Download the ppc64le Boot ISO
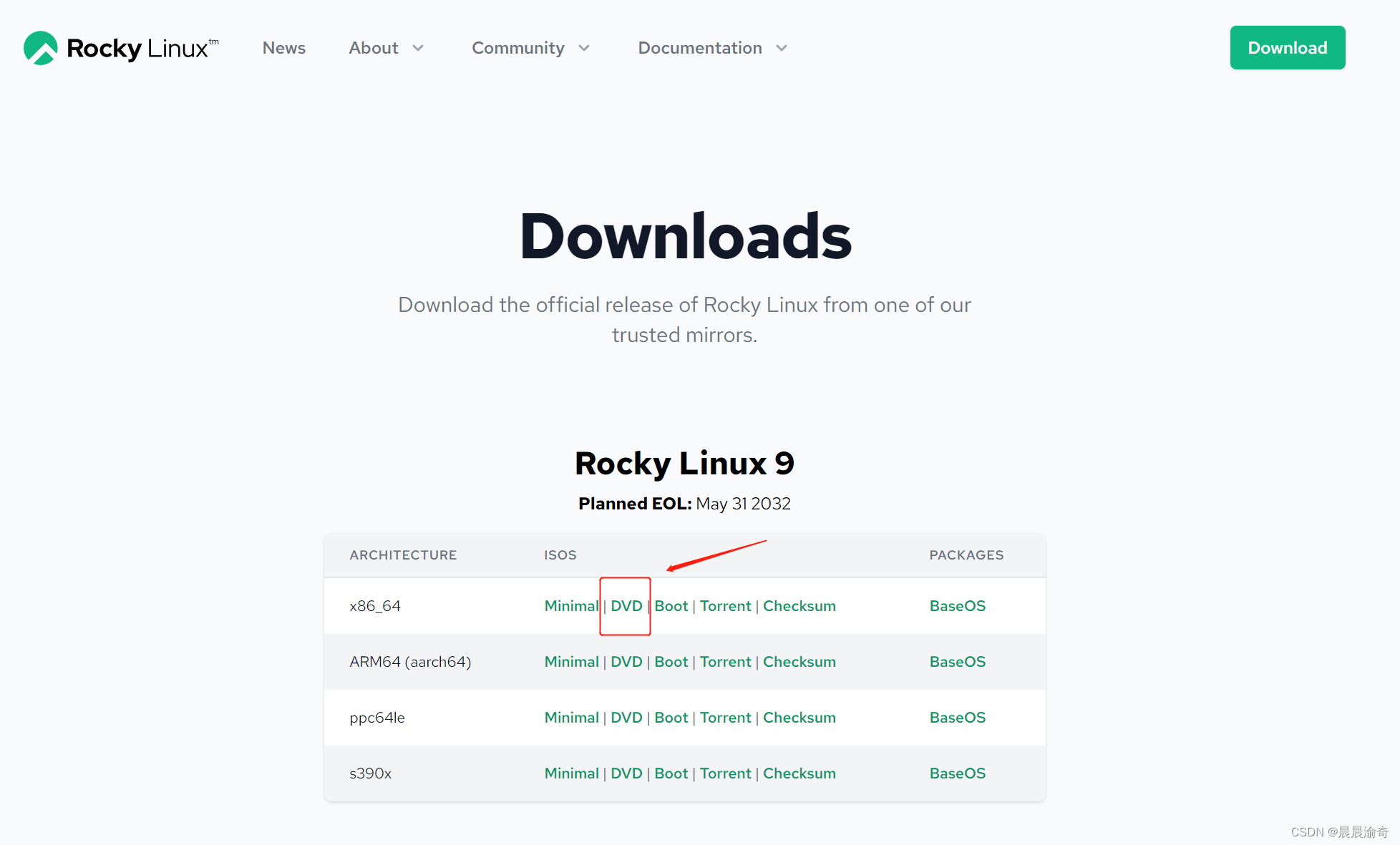The height and width of the screenshot is (845, 1400). 671,718
